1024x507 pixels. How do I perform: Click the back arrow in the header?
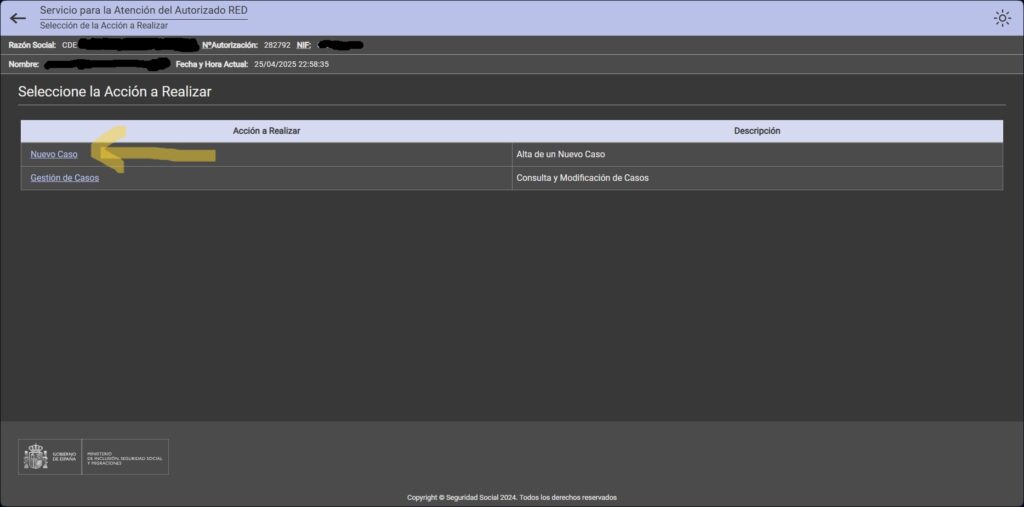pos(17,18)
